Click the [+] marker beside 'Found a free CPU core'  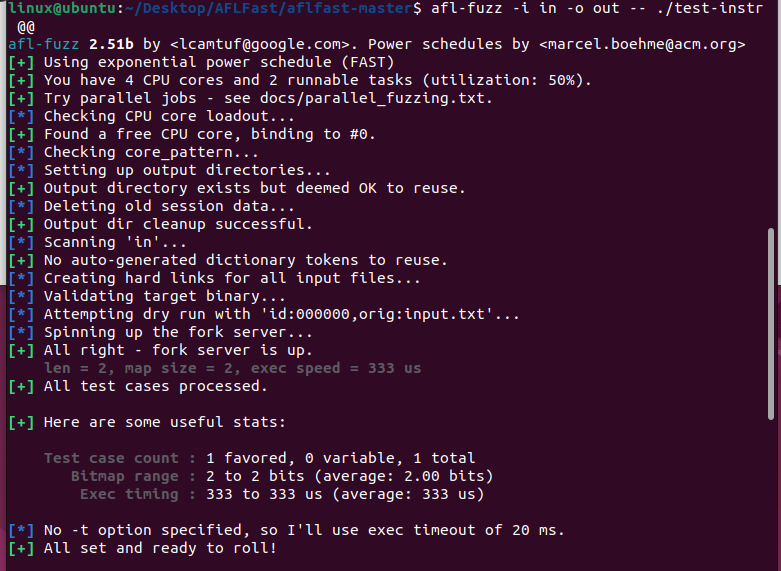[21, 135]
